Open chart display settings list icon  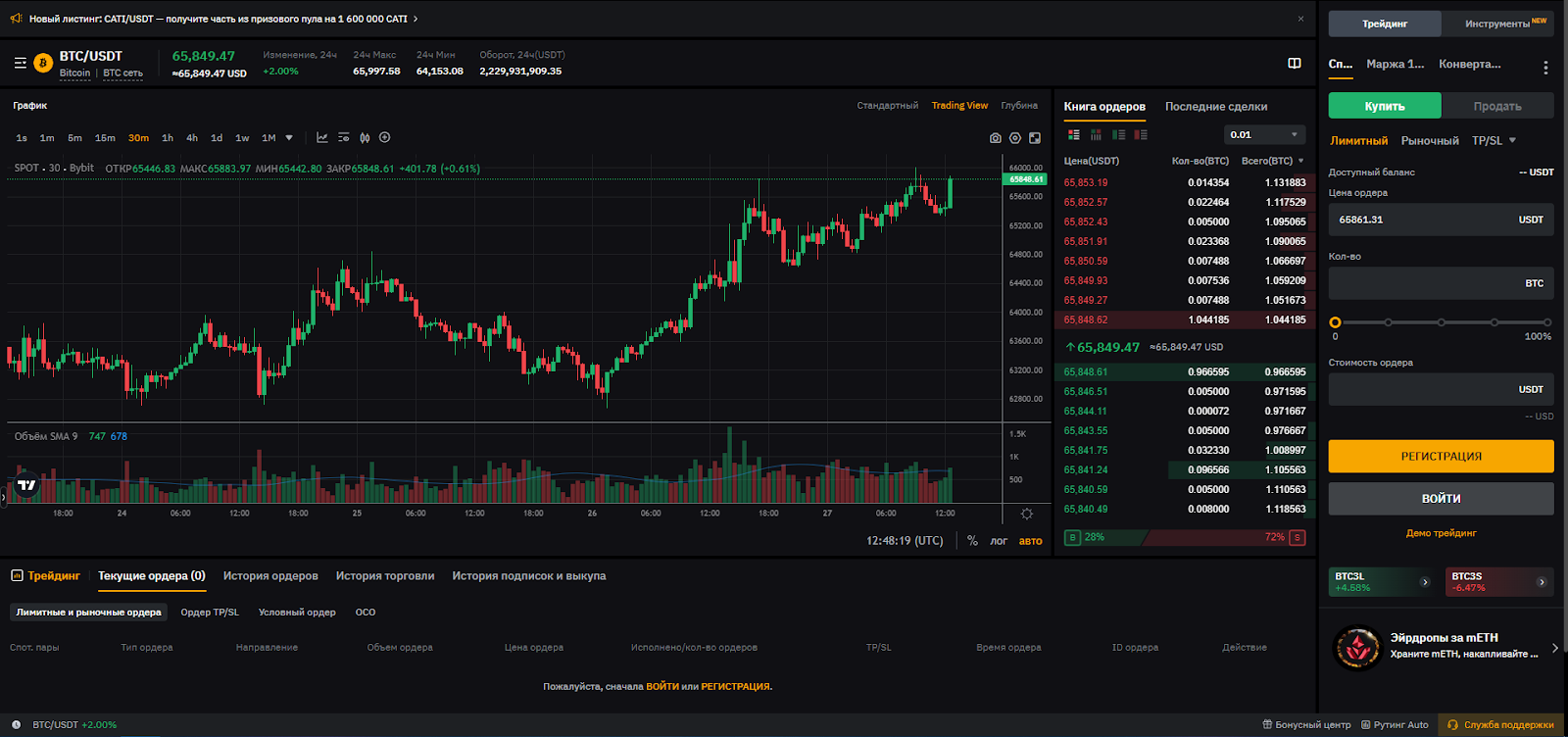click(344, 138)
